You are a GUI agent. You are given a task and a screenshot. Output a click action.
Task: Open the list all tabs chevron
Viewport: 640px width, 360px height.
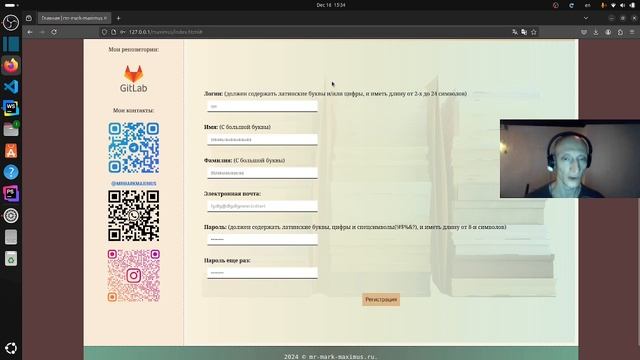(x=586, y=18)
